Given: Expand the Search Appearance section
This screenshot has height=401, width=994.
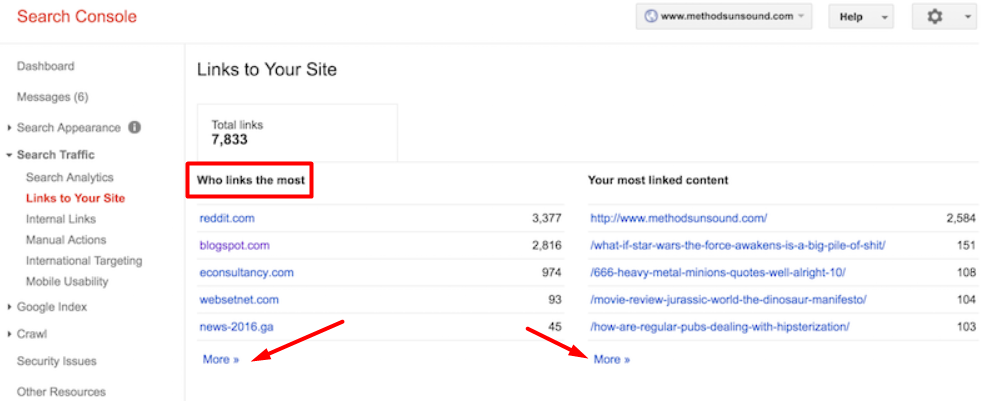Looking at the screenshot, I should pos(10,128).
